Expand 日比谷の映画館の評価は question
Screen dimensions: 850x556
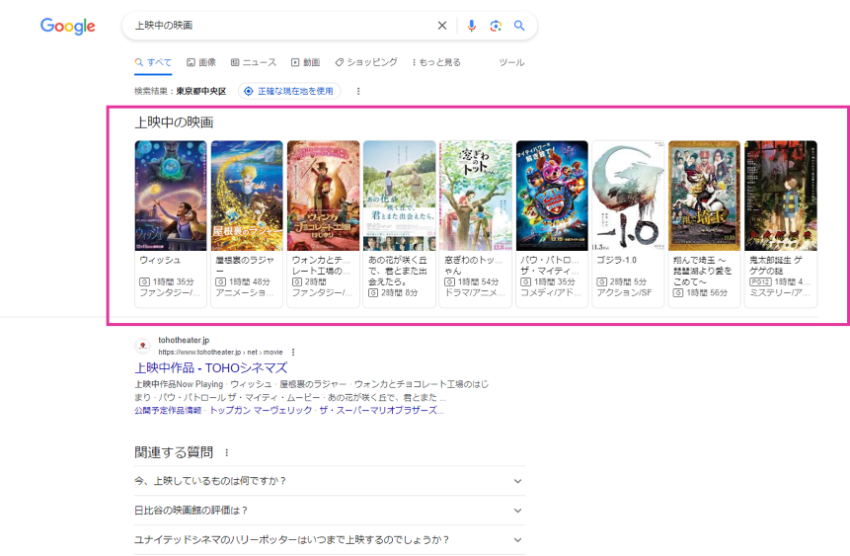[330, 510]
